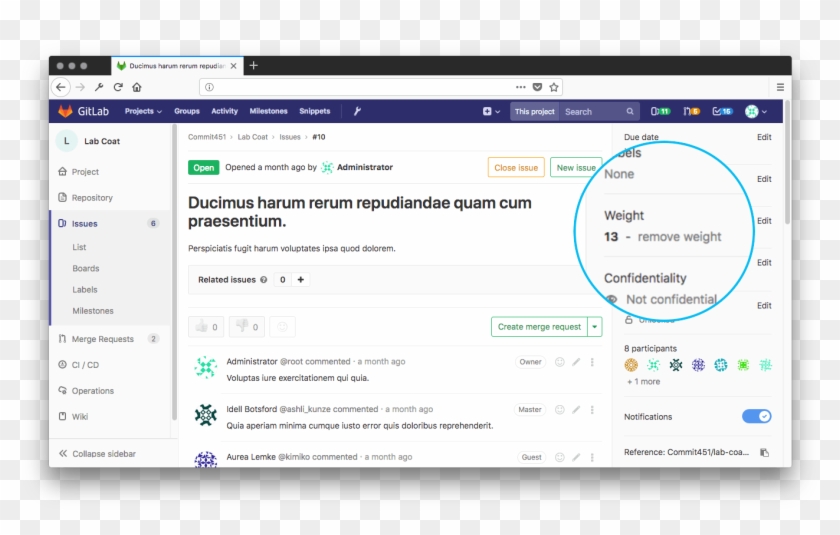The height and width of the screenshot is (535, 840).
Task: Open the admin area wrench icon
Action: coord(357,112)
